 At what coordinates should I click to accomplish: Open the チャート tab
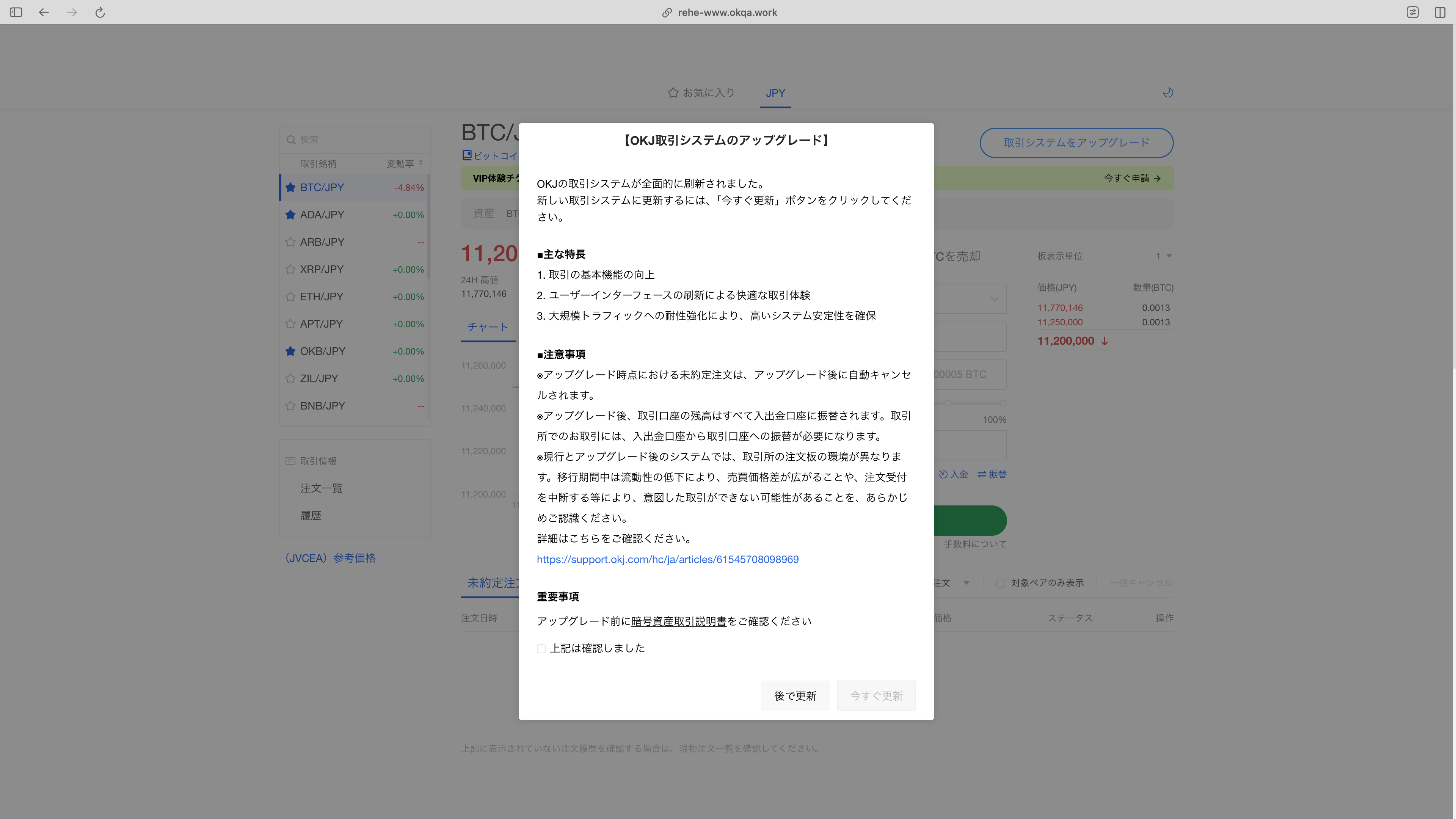[x=488, y=327]
